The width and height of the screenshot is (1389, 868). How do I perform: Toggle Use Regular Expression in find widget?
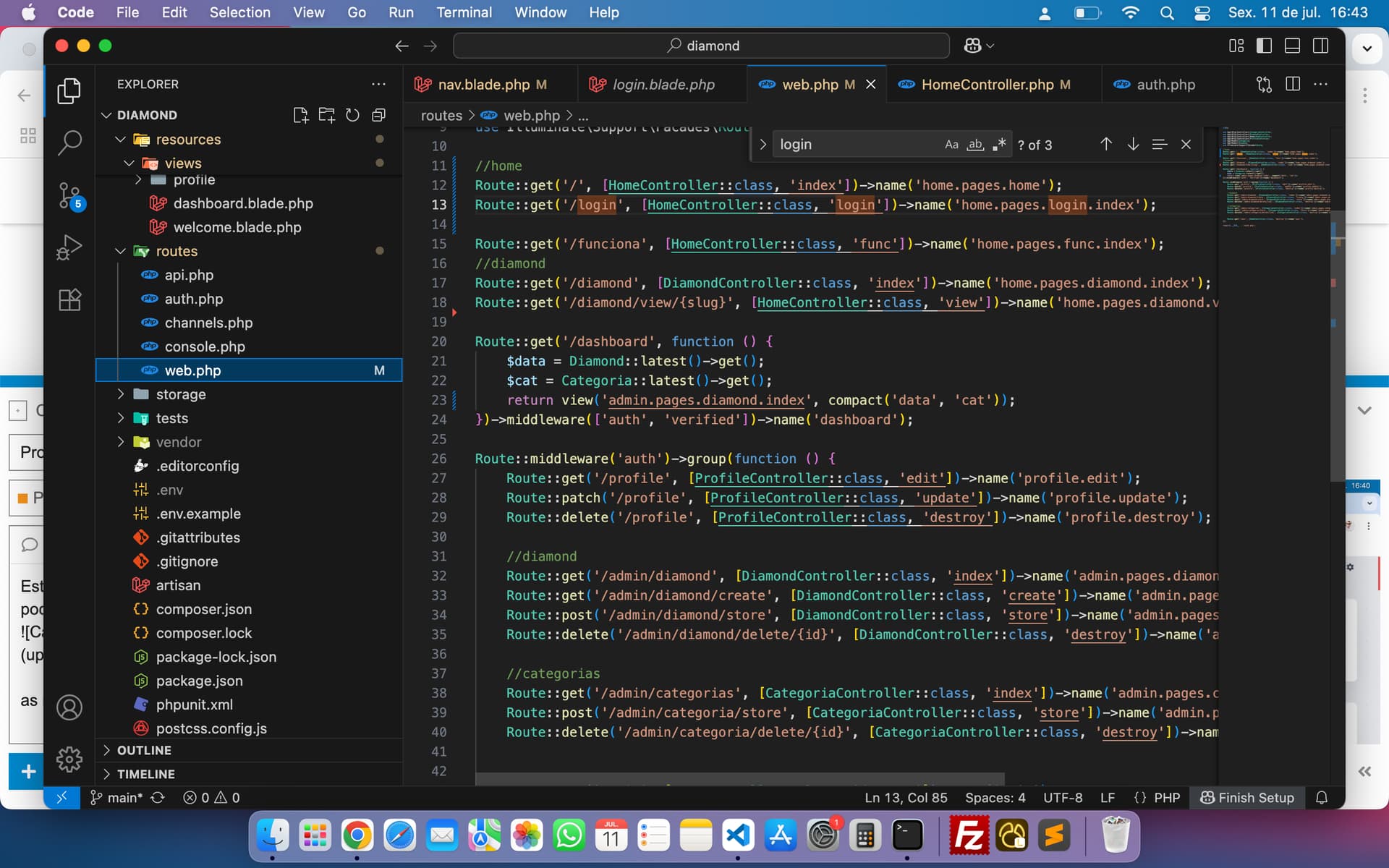click(x=999, y=144)
